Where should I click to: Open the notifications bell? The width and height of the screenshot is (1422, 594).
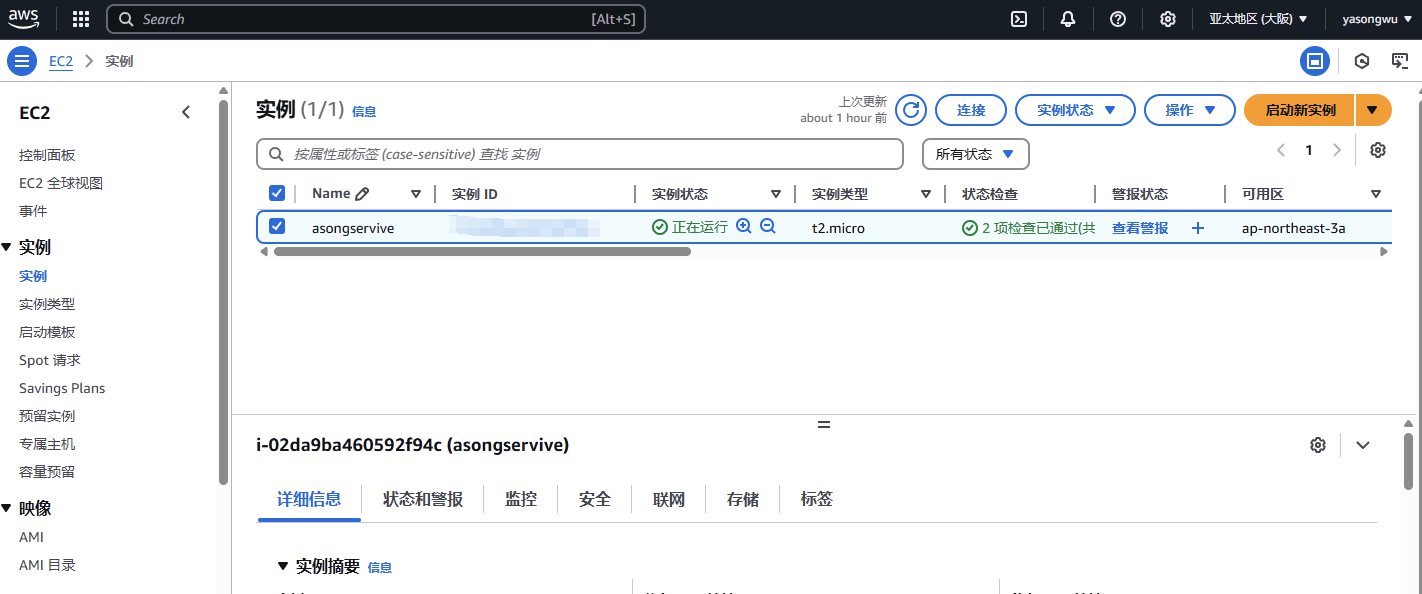click(1068, 19)
